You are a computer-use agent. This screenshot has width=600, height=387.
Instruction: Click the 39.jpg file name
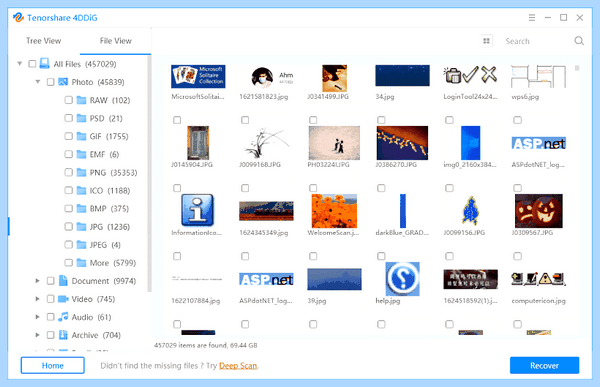click(x=317, y=301)
